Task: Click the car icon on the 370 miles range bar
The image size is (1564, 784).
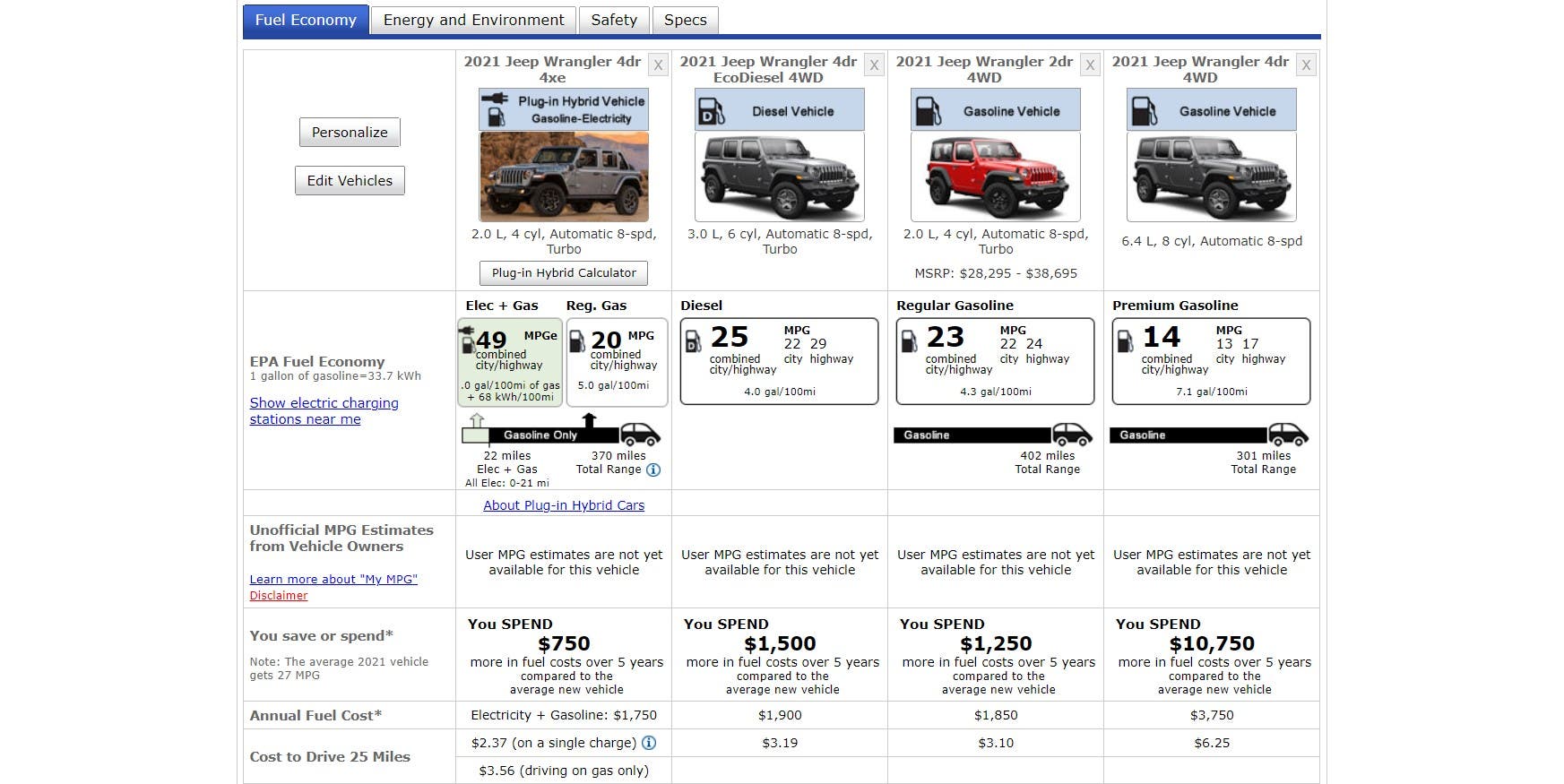Action: coord(640,435)
